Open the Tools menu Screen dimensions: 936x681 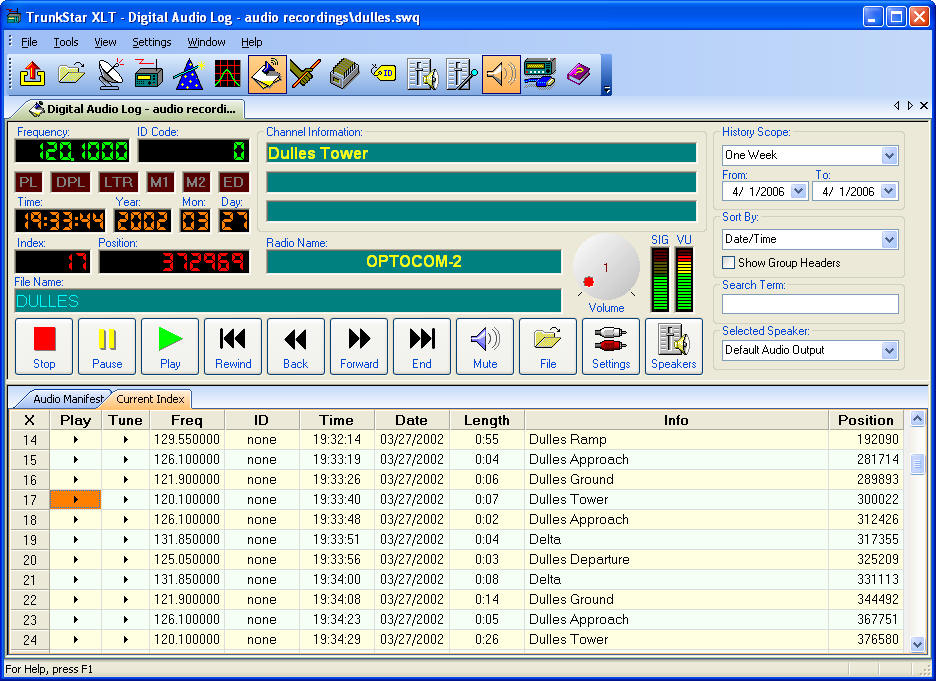tap(66, 42)
